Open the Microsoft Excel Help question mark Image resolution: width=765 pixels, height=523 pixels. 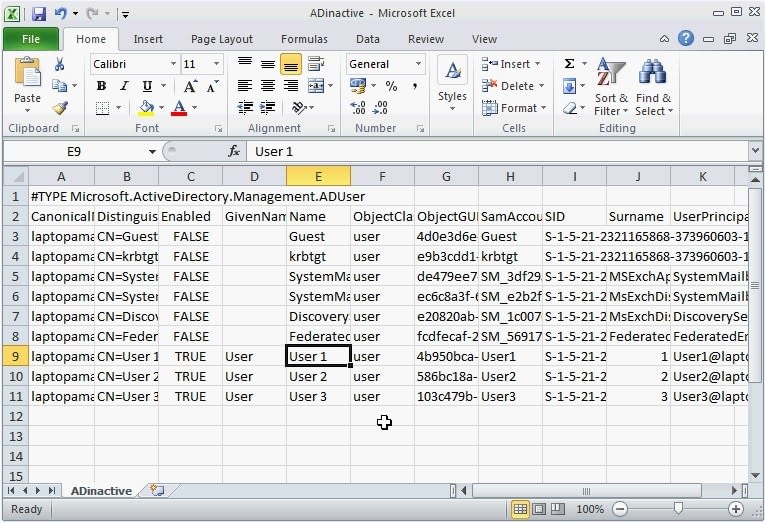686,38
